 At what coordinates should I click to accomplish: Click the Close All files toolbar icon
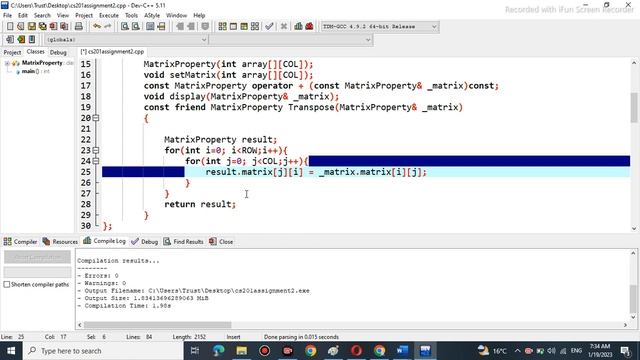click(x=64, y=27)
